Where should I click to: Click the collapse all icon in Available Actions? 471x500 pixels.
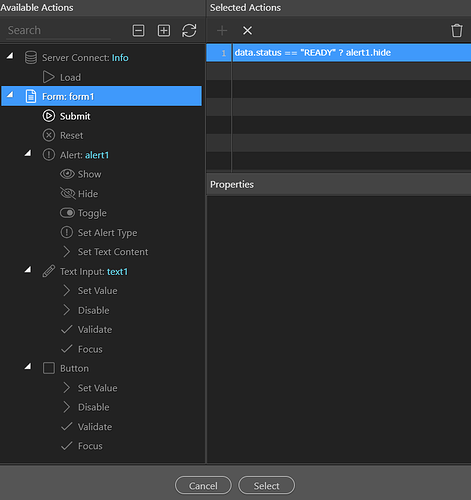pyautogui.click(x=138, y=31)
